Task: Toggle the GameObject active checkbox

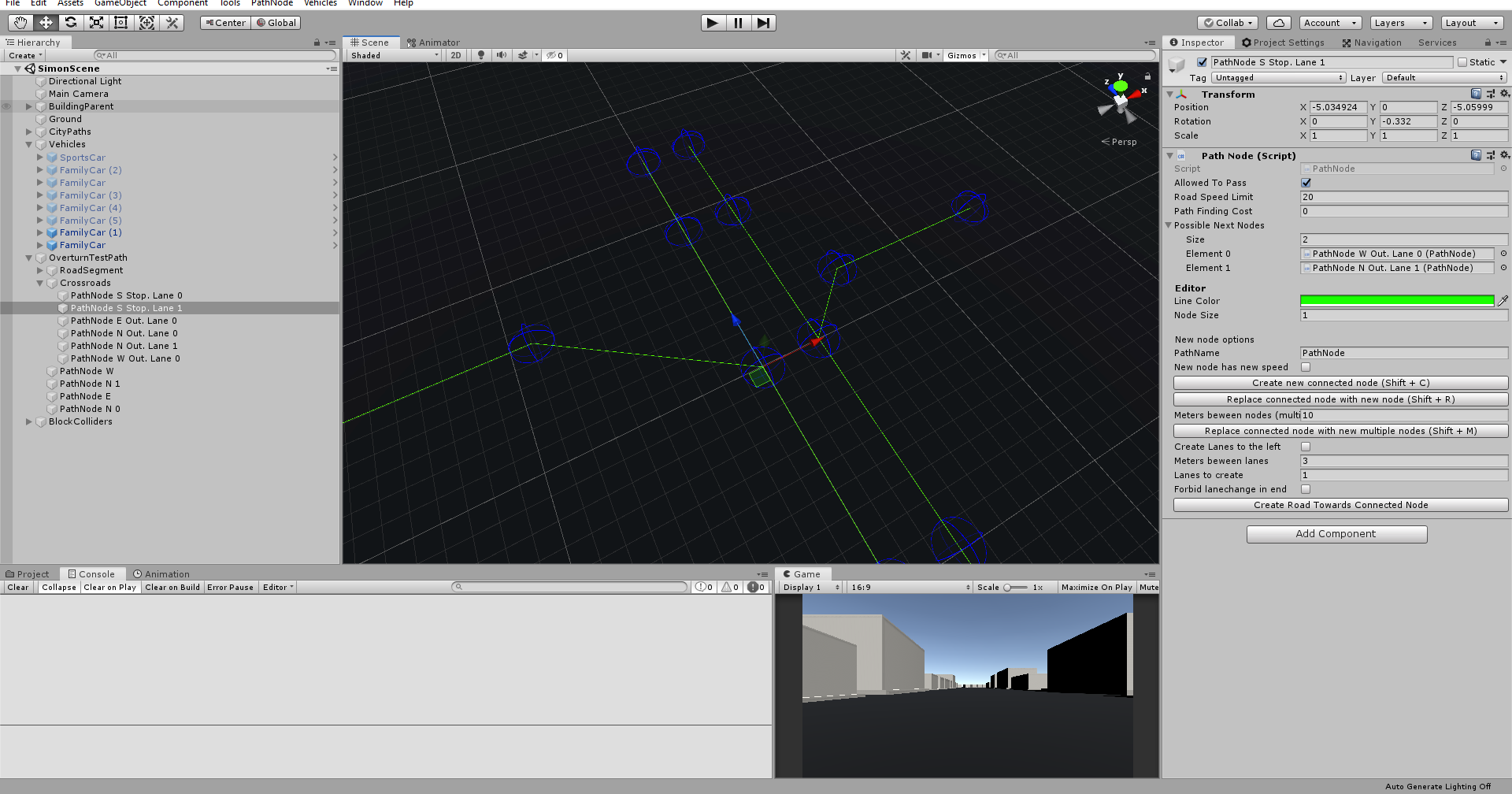Action: tap(1202, 62)
